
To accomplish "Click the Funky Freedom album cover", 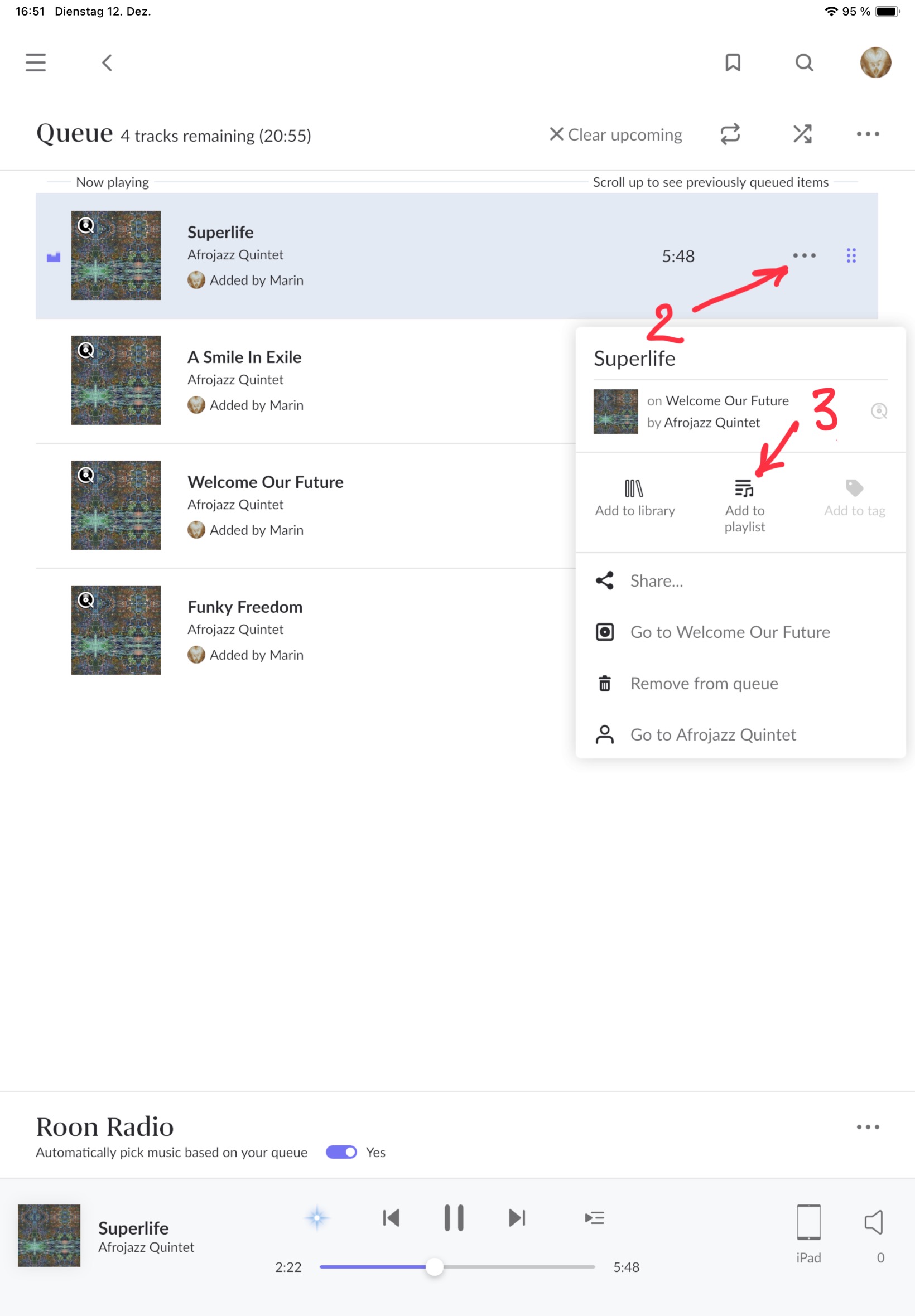I will 116,630.
